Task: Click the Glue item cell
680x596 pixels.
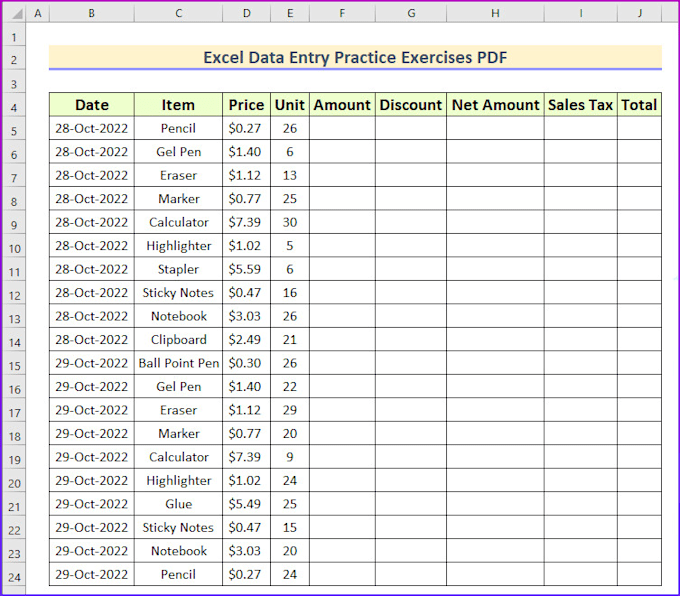Action: click(x=179, y=504)
